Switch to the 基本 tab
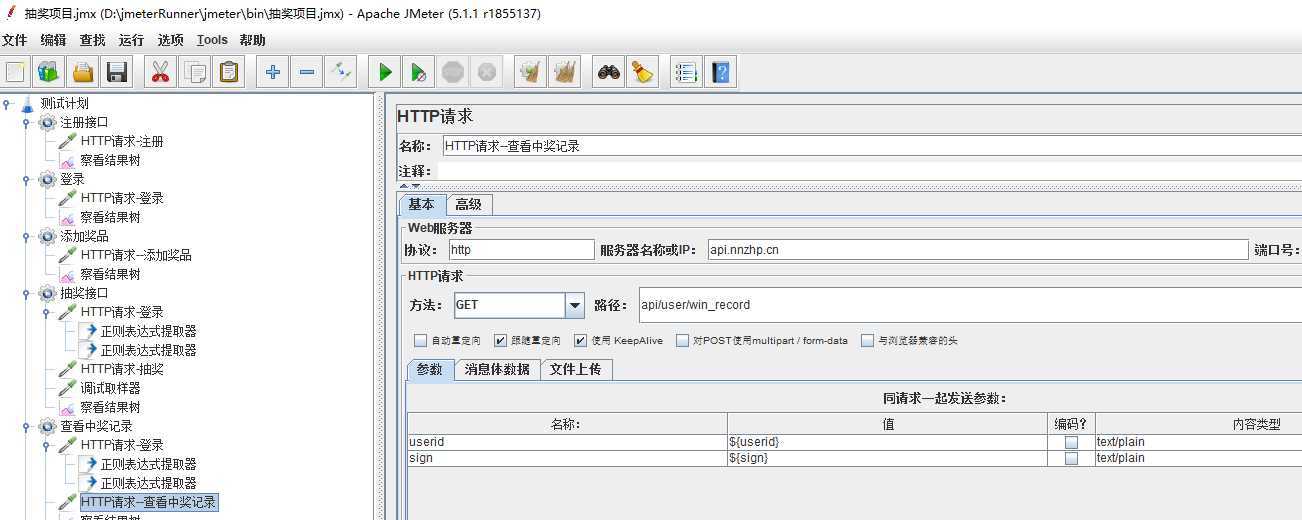The width and height of the screenshot is (1302, 520). [422, 204]
